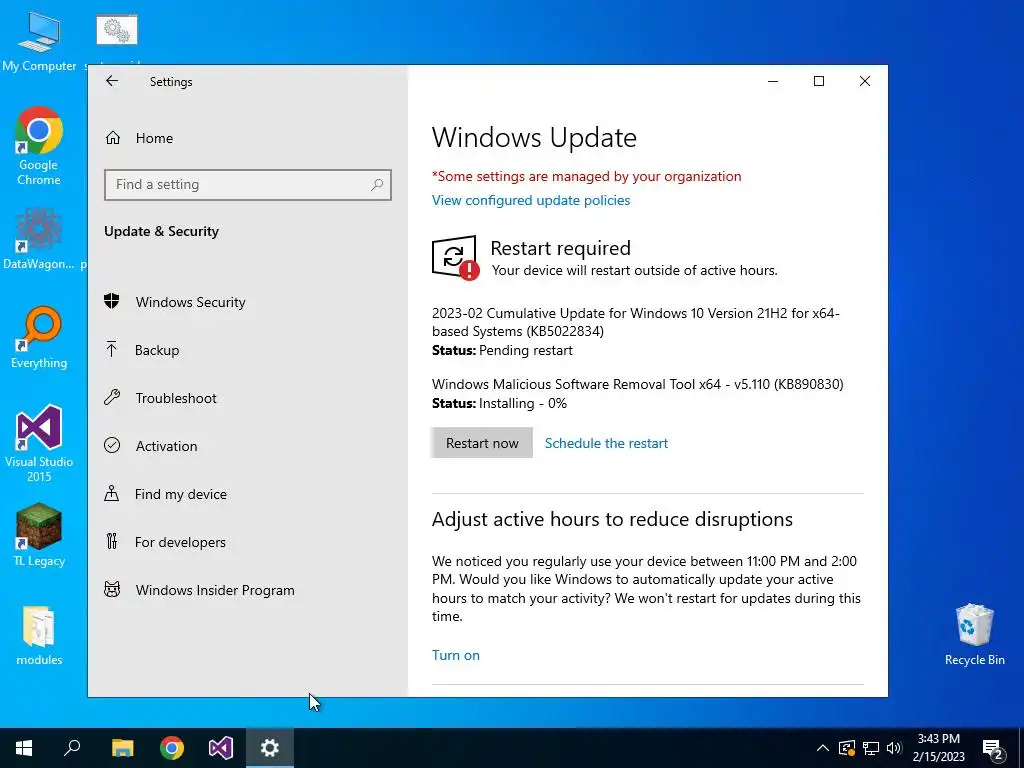This screenshot has width=1024, height=768.
Task: Click the Backup upload arrow icon
Action: click(112, 349)
